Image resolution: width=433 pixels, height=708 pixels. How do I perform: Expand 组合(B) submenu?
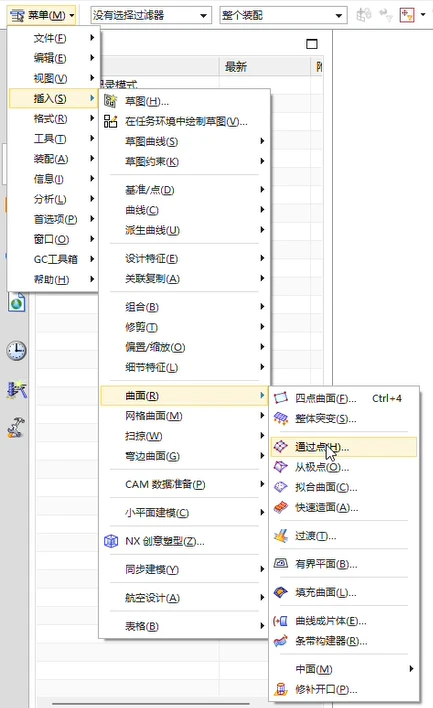coord(185,307)
